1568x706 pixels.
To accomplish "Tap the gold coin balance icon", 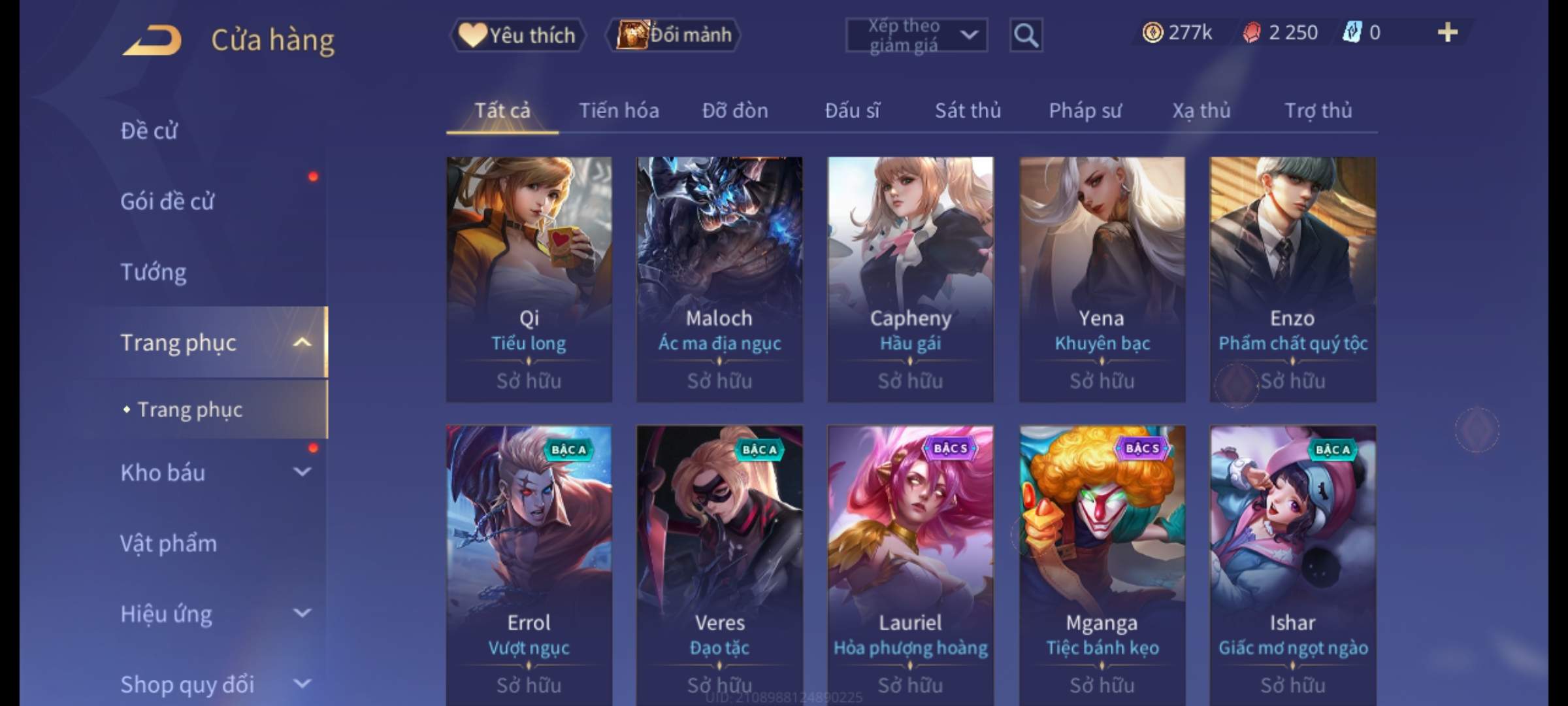I will (1152, 33).
